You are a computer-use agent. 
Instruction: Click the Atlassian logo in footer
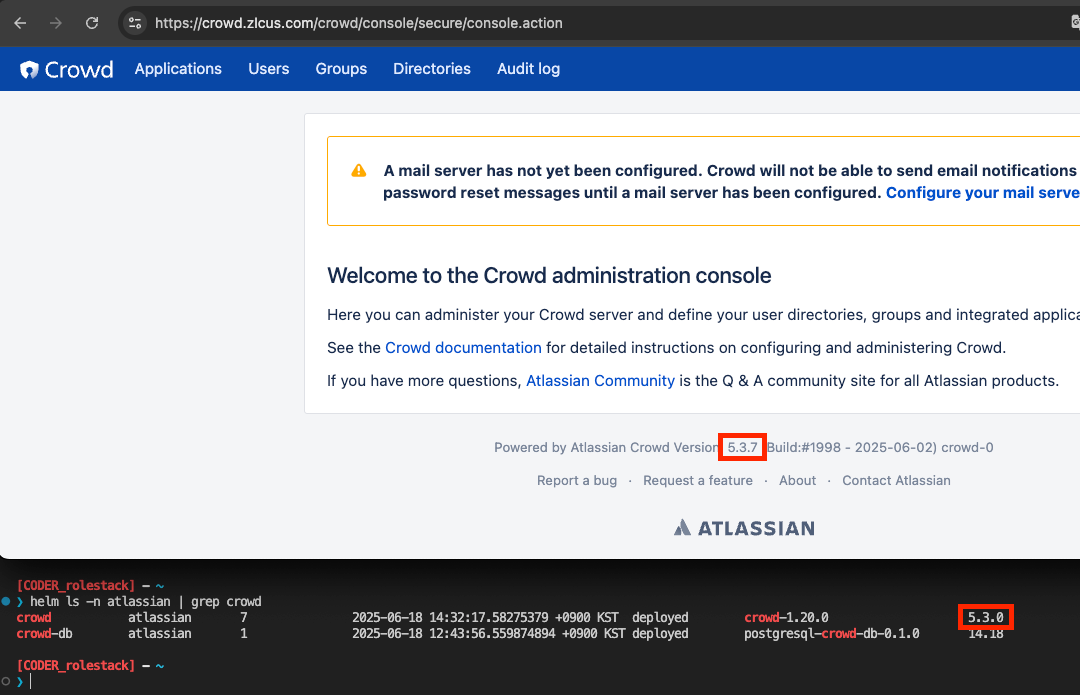pos(744,528)
